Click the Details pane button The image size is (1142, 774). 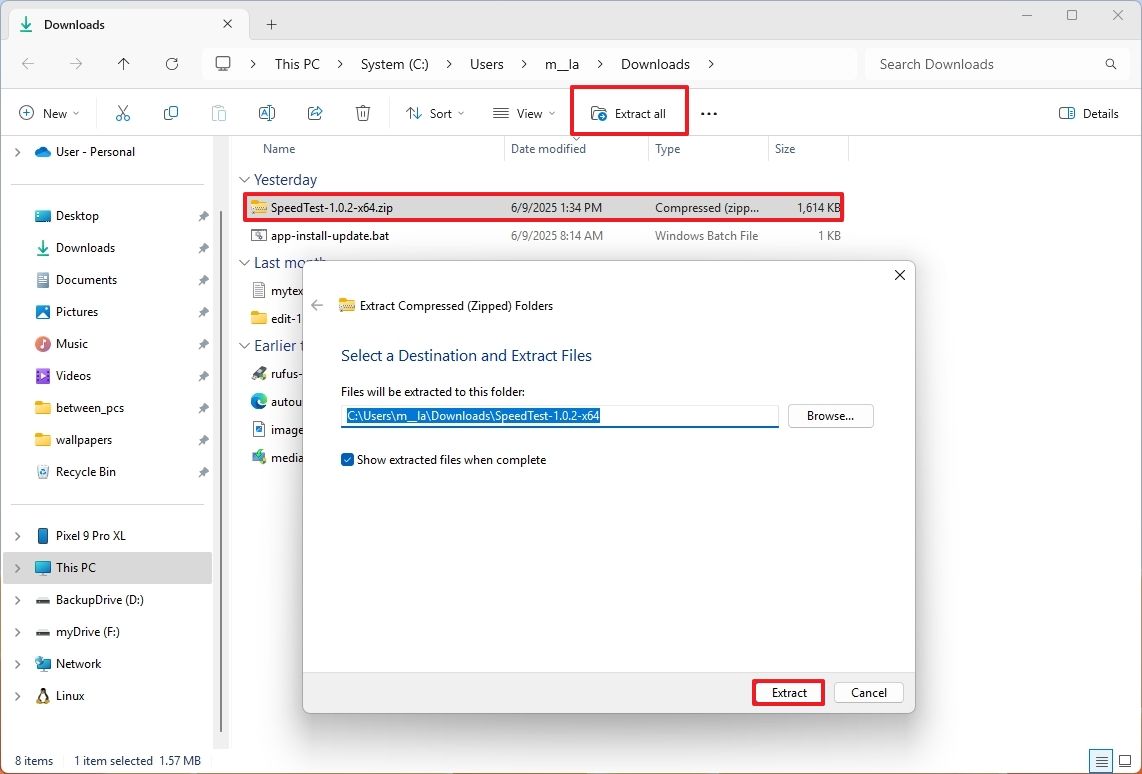[1088, 113]
